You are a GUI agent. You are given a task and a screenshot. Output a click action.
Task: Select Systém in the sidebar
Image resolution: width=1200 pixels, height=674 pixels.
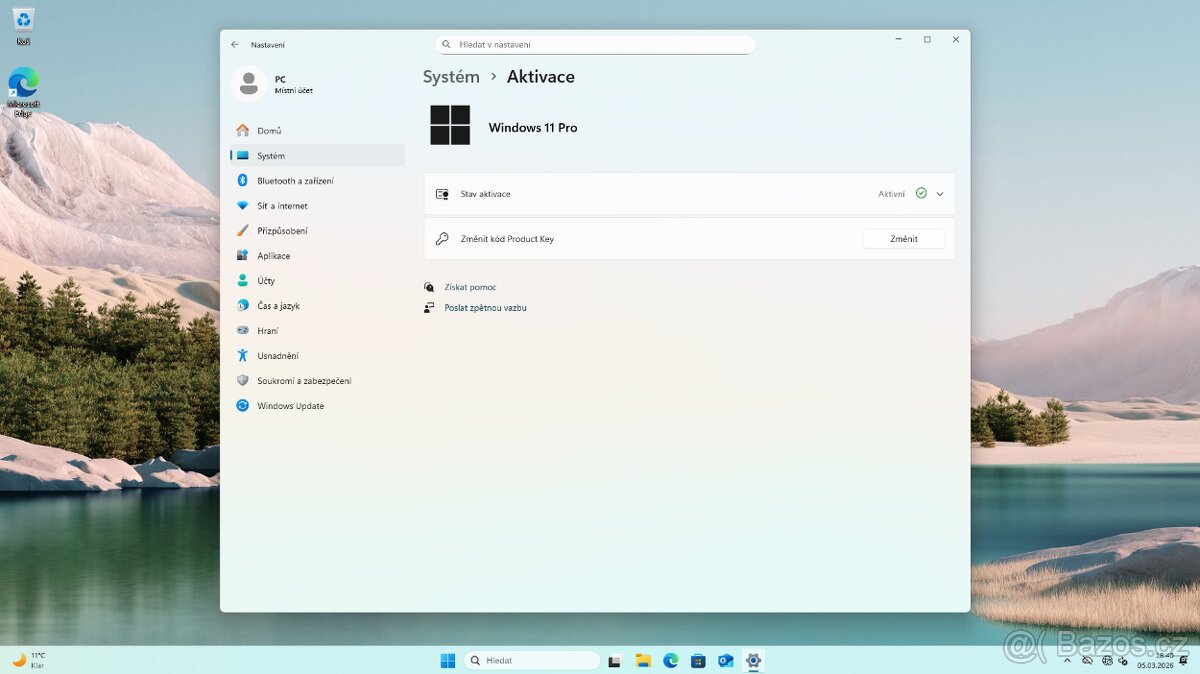pos(270,155)
